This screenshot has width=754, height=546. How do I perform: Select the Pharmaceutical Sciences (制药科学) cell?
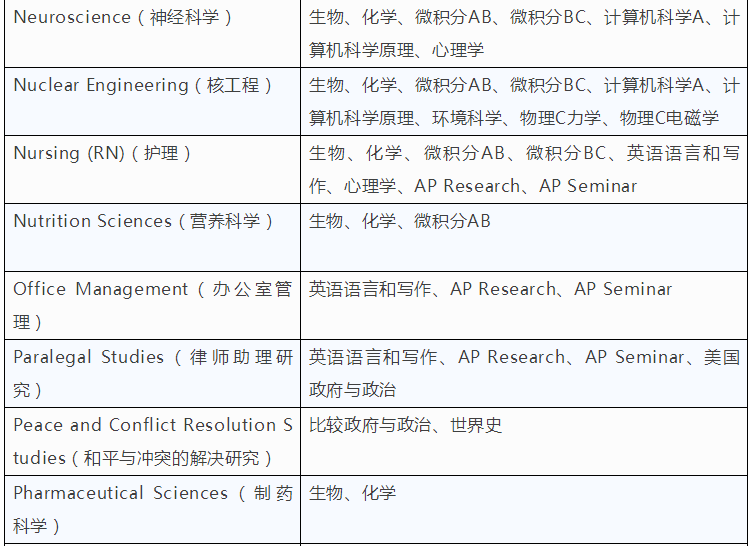tap(152, 509)
